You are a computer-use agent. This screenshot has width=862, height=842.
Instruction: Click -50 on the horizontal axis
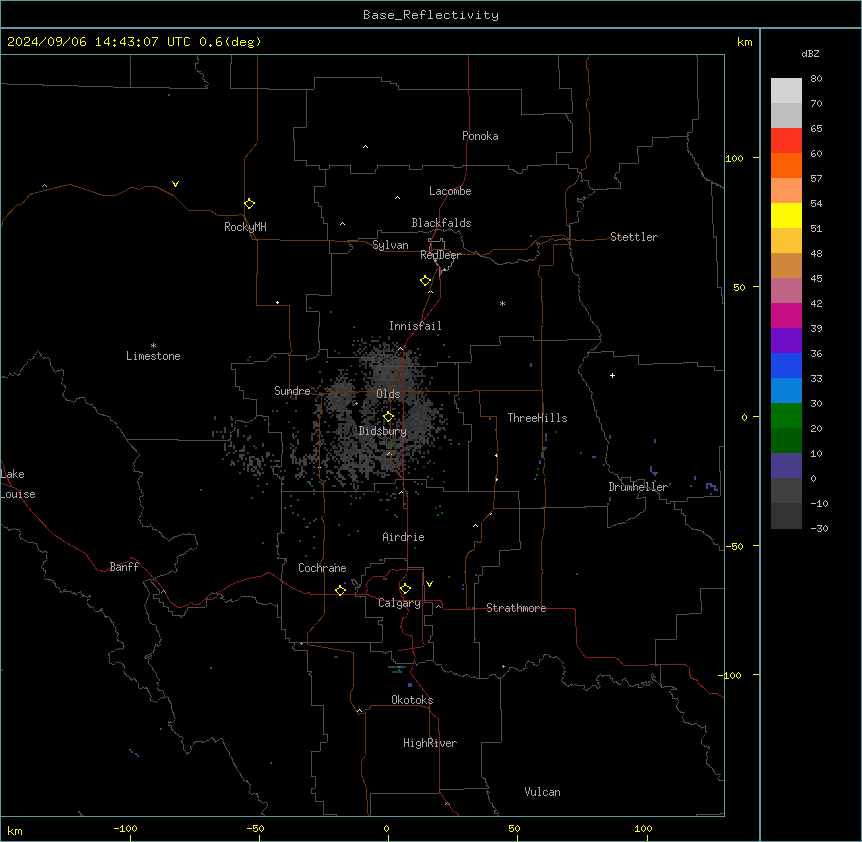pos(255,828)
